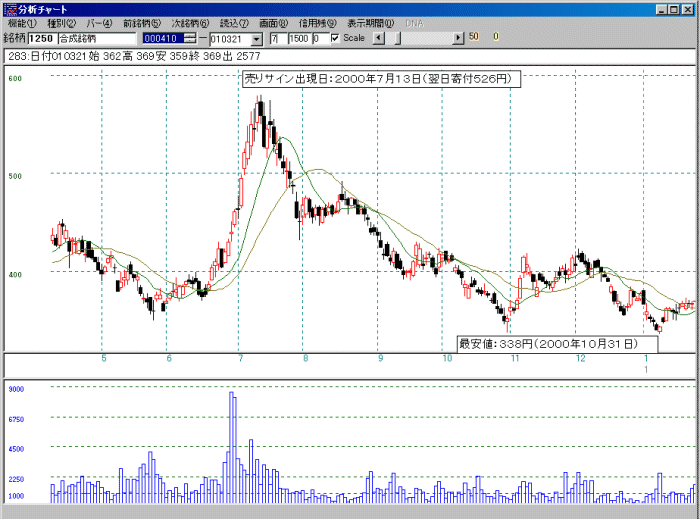Click the right arrow of Scale scrollbar
Screen dimensions: 700x519
[459, 38]
